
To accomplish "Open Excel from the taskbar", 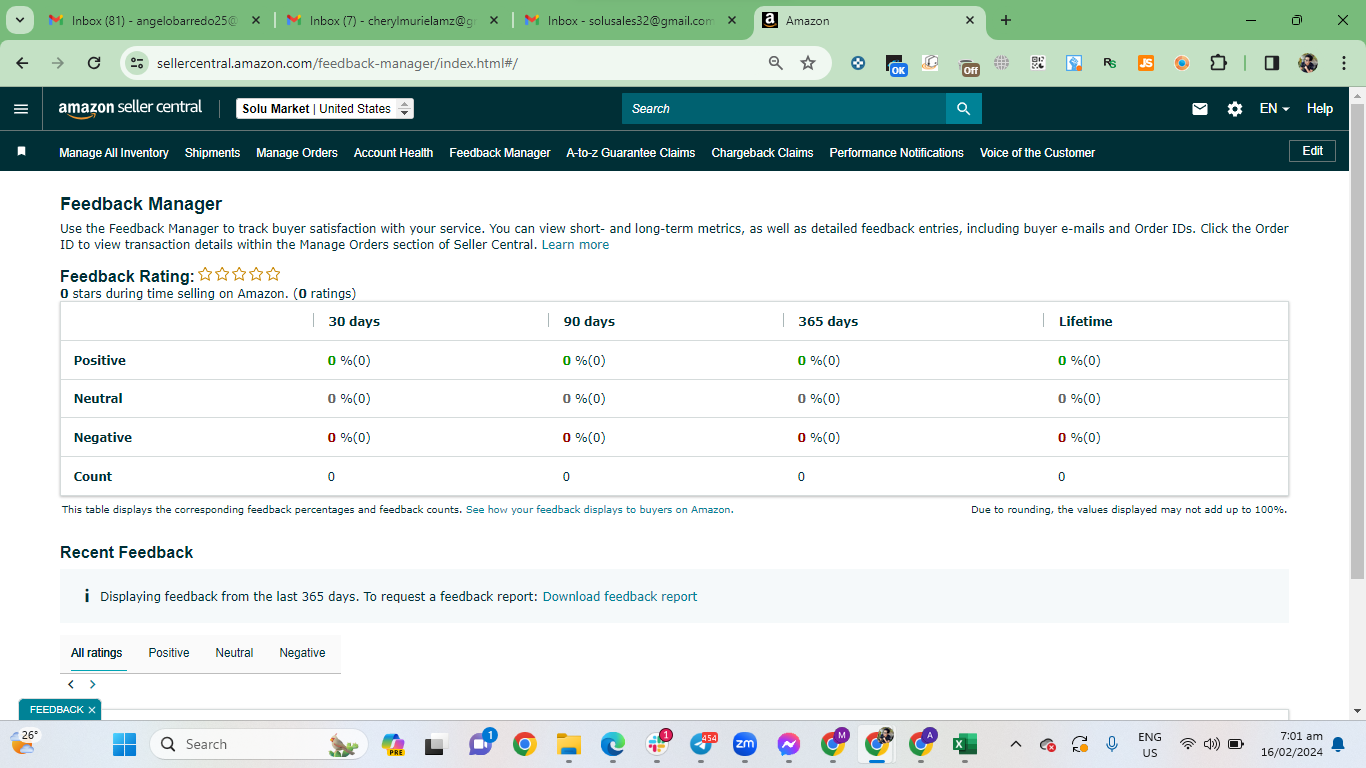I will tap(964, 744).
